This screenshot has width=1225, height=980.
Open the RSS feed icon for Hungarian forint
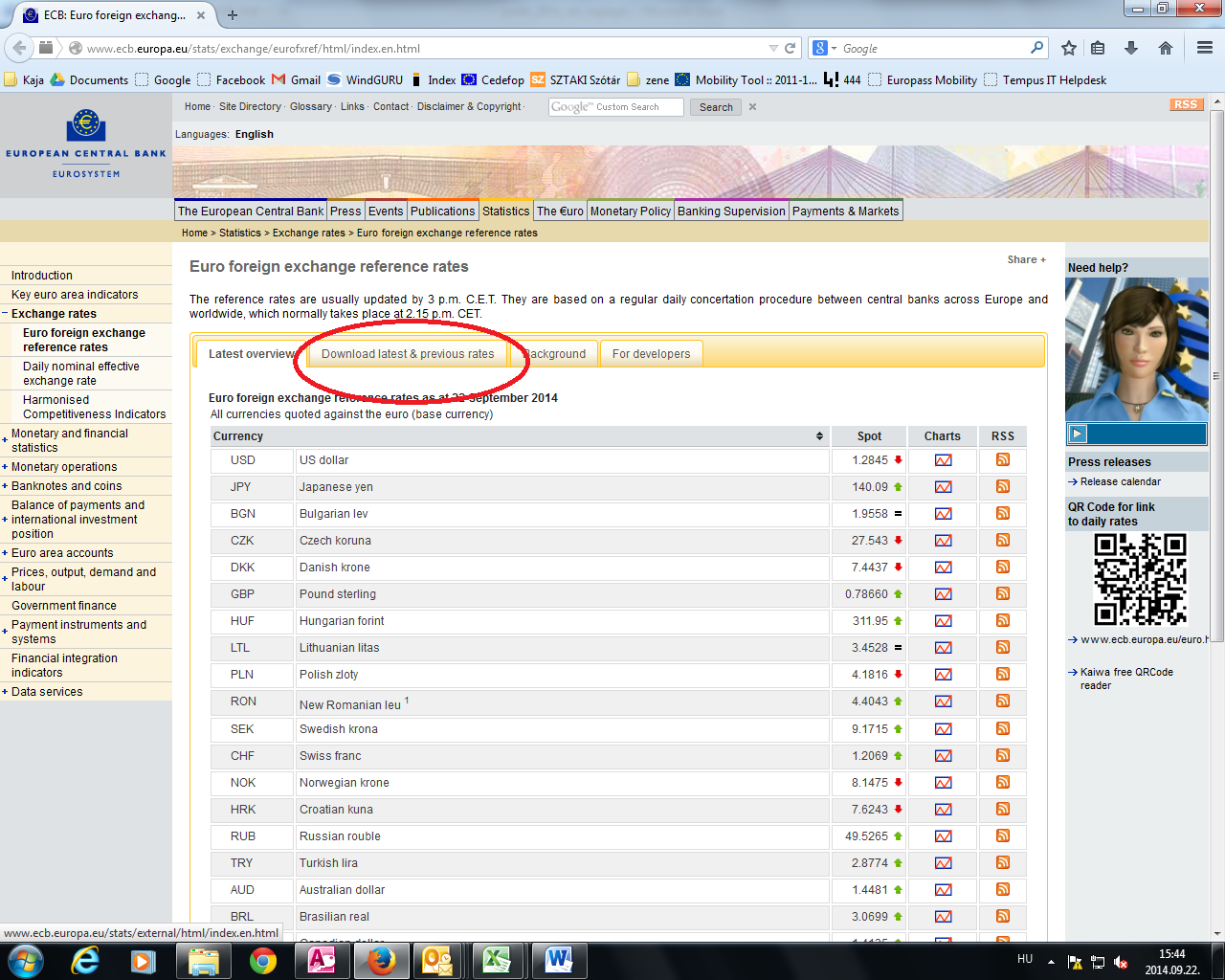(x=1003, y=621)
